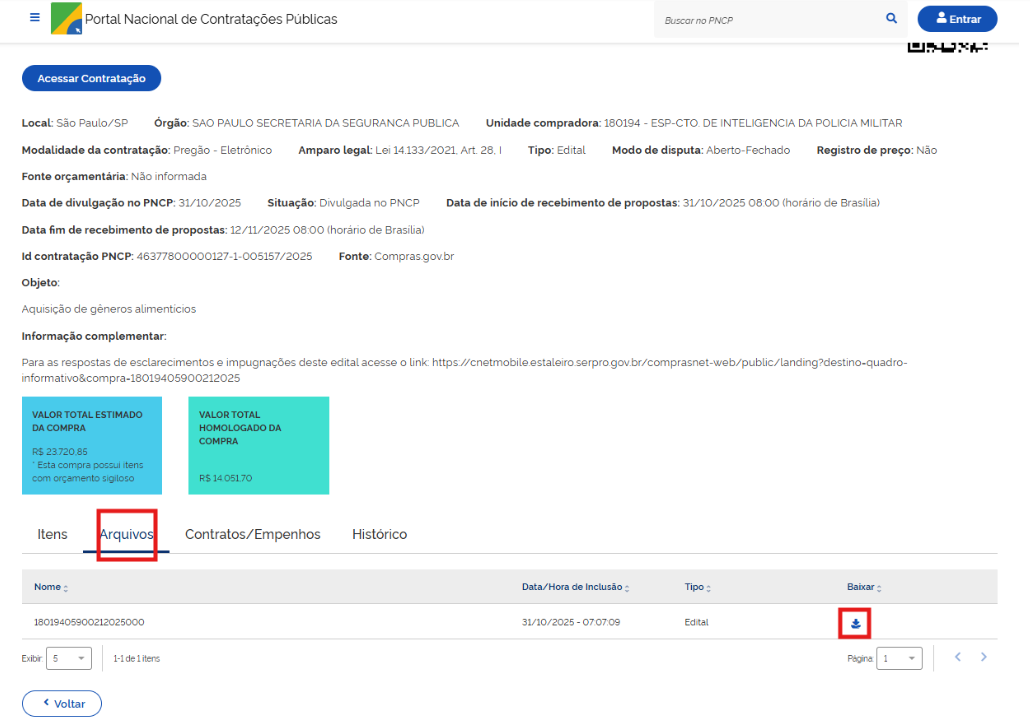
Task: Click the Acessar Contratação button
Action: 91,78
